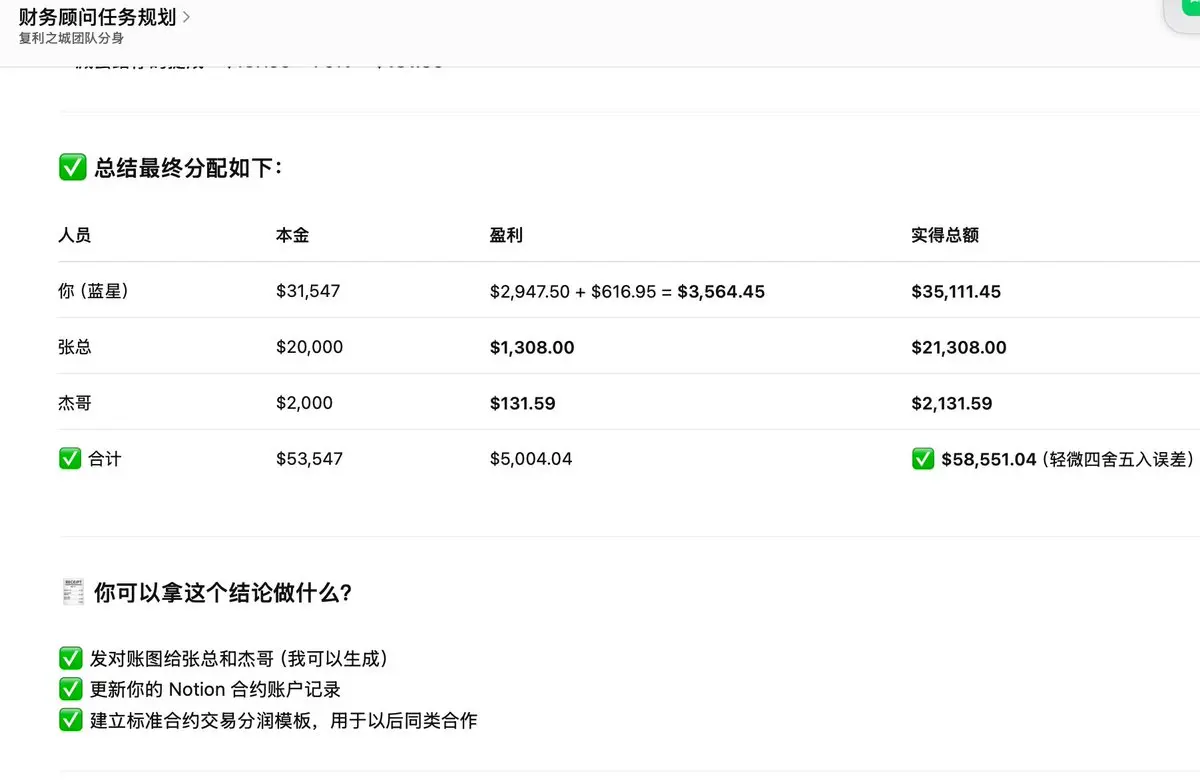Select the $31,547 principal cell
Screen dimensions: 1200x783
click(x=308, y=292)
